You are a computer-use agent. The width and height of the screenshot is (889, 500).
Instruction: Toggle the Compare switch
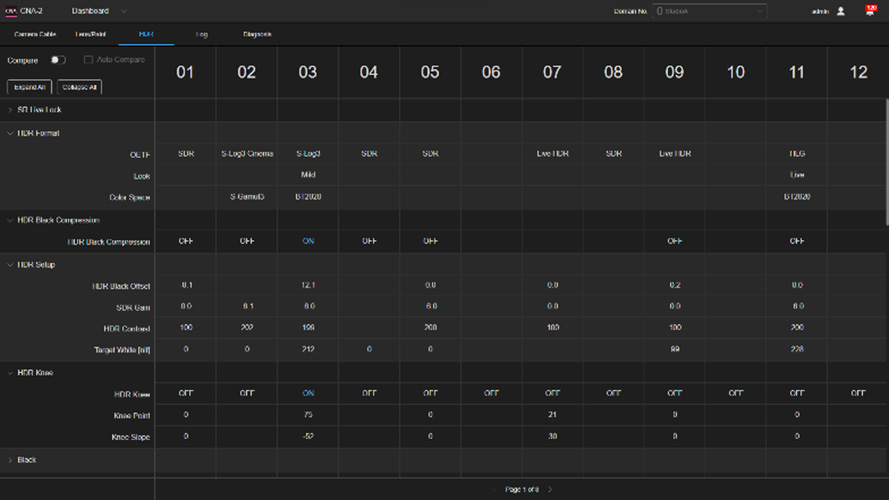click(x=58, y=60)
